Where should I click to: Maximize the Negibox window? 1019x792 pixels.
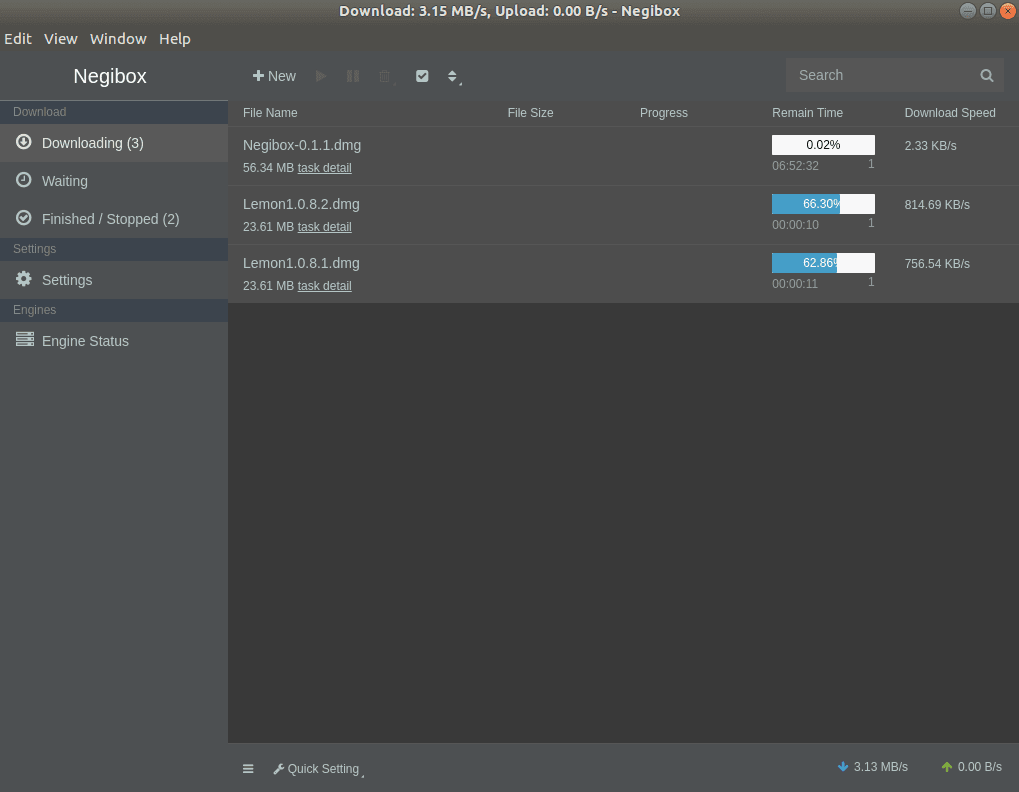988,11
